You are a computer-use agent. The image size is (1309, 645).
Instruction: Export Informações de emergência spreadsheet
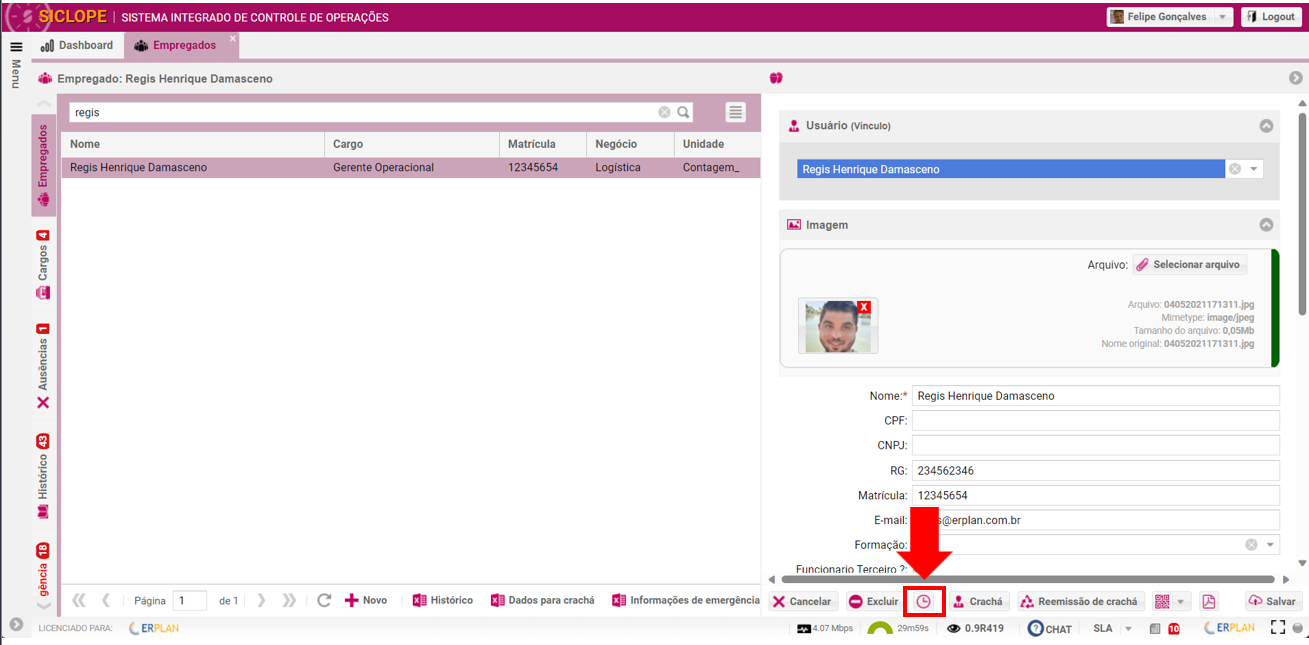click(686, 600)
